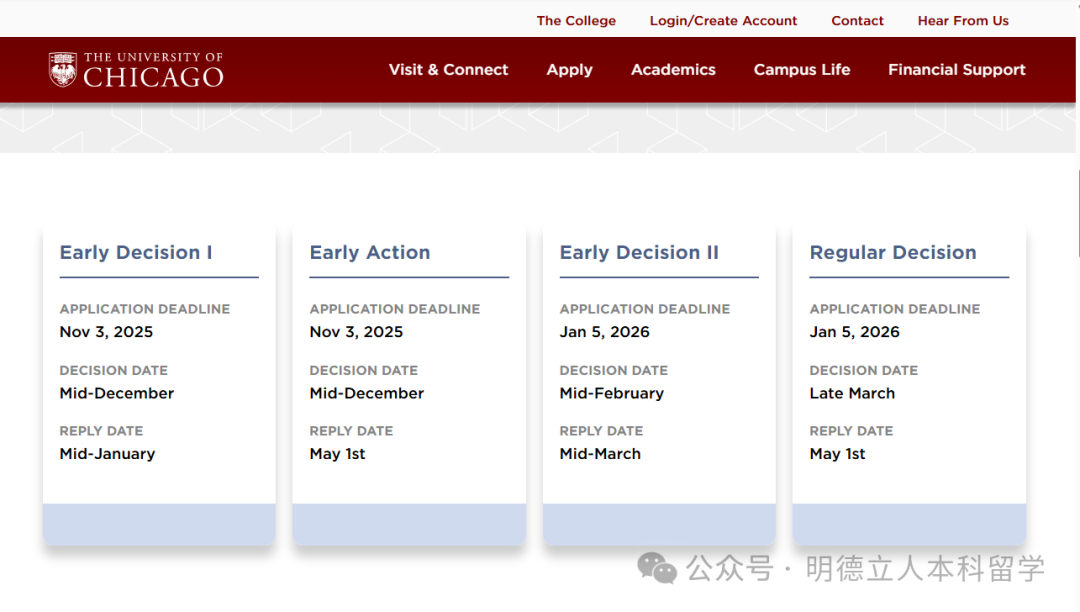Viewport: 1080px width, 612px height.
Task: Open the Apply menu
Action: coord(570,70)
